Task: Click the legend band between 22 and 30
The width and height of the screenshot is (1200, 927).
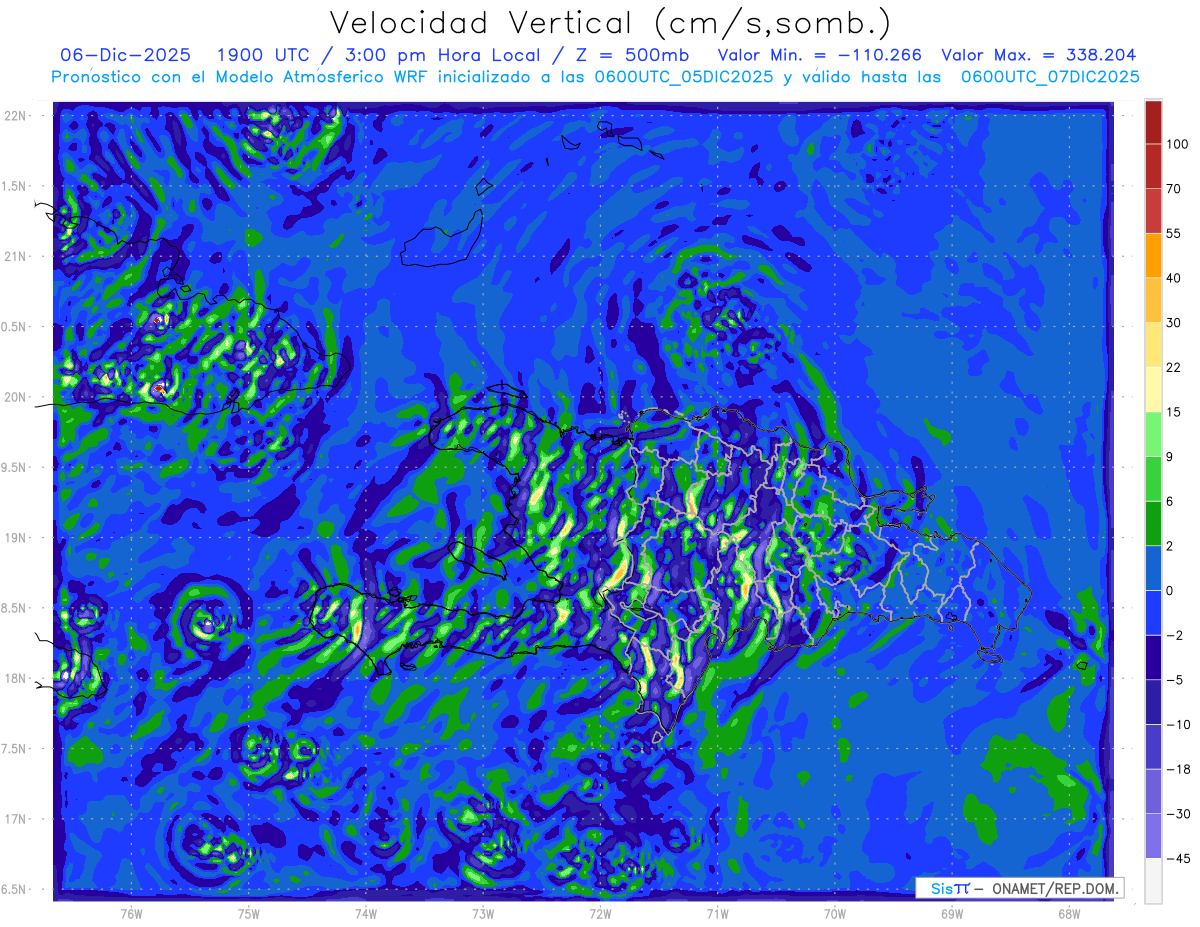Action: coord(1153,344)
